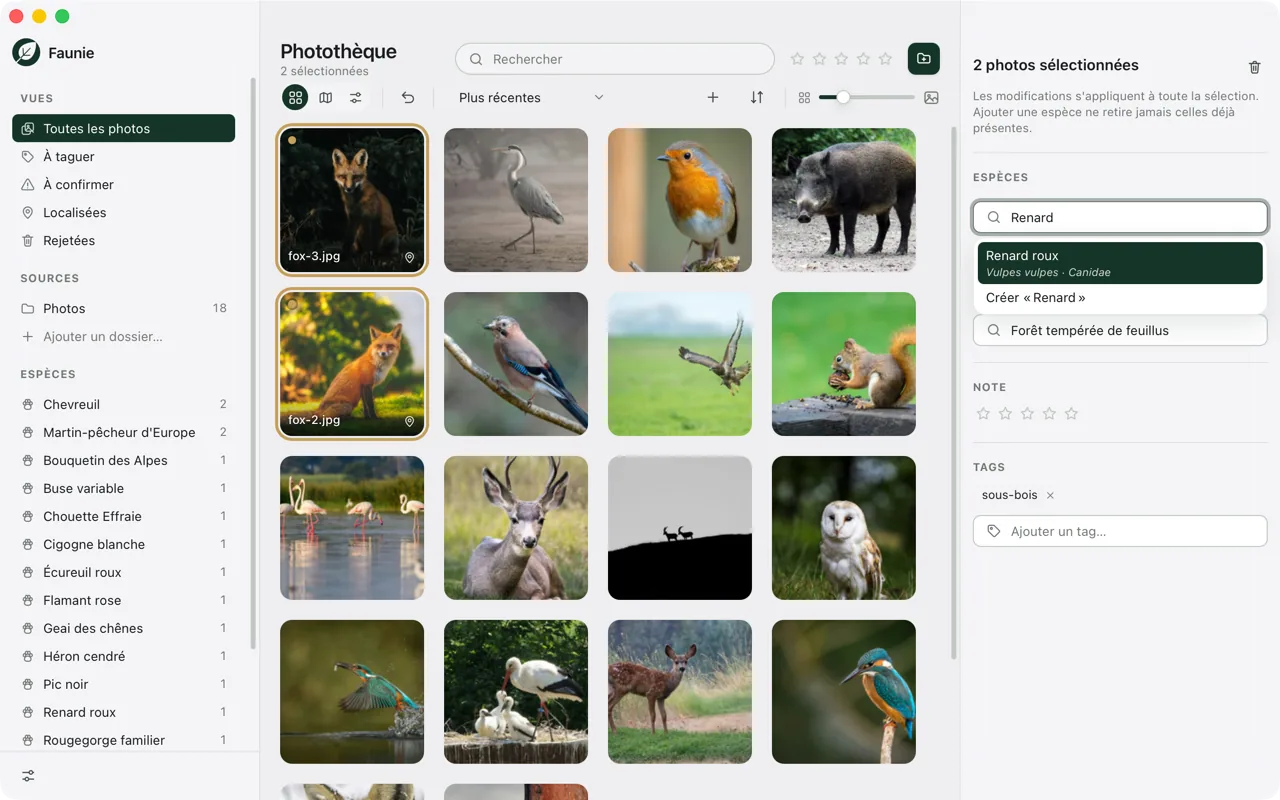Click the pin icon beside Localisées
The image size is (1280, 800).
coord(28,213)
